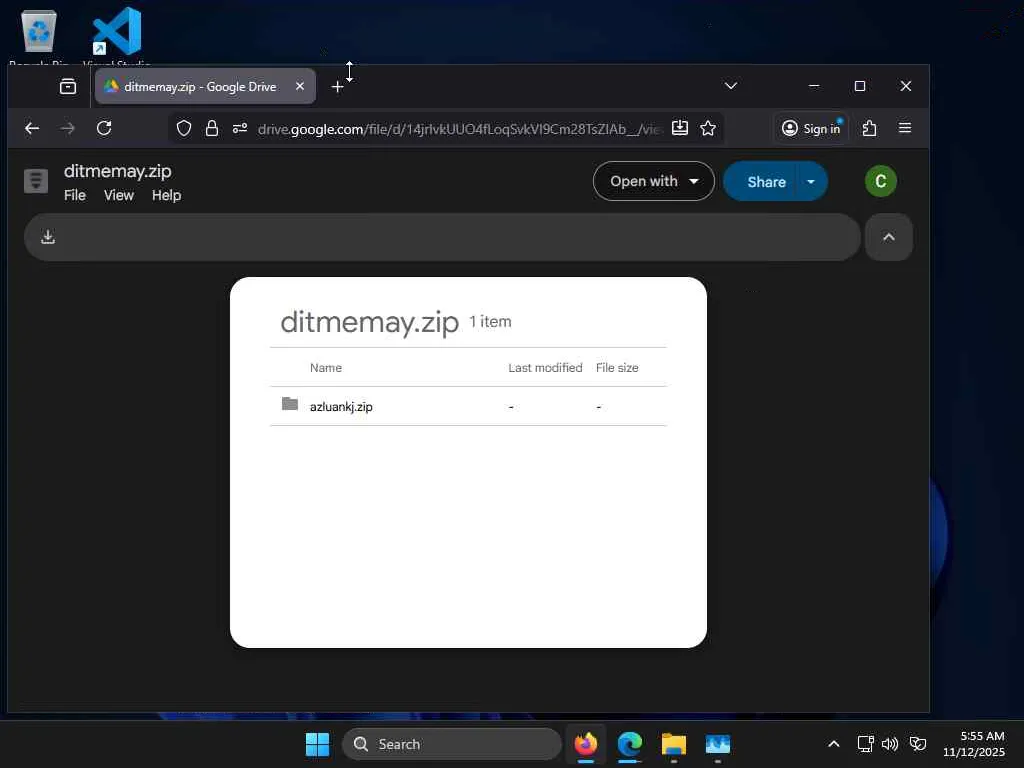Click the ditmemay.zip title in toolbar
This screenshot has width=1024, height=768.
(118, 171)
